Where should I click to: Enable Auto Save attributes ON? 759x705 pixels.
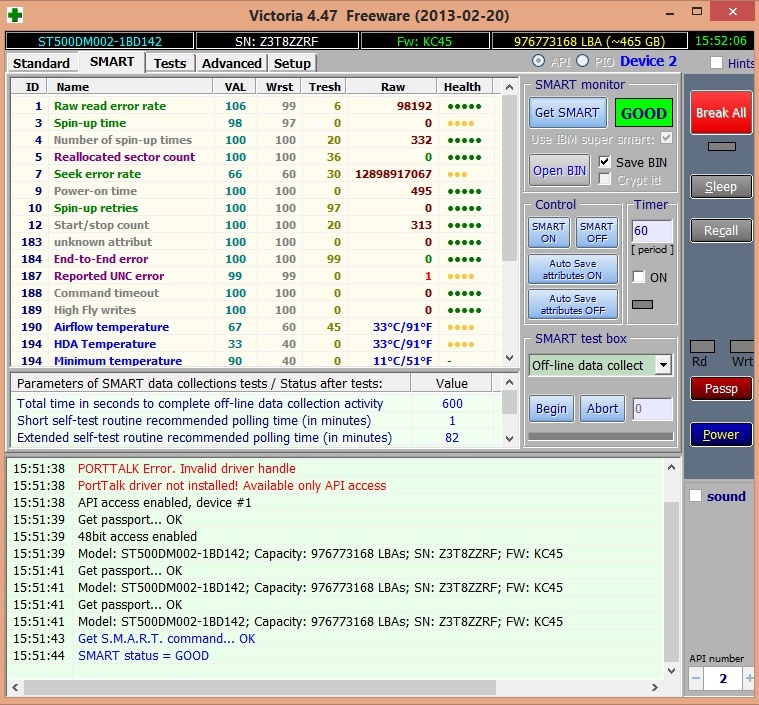[572, 270]
